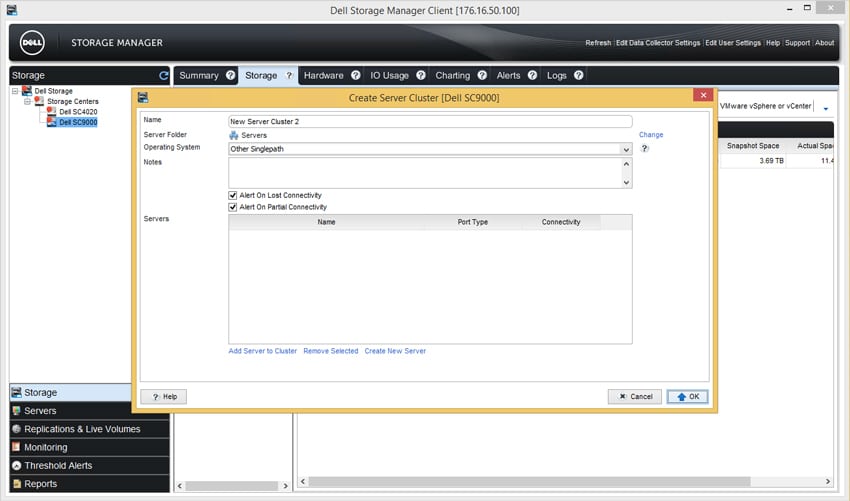Switch to the Charting tab
Viewport: 850px width, 501px height.
tap(453, 75)
